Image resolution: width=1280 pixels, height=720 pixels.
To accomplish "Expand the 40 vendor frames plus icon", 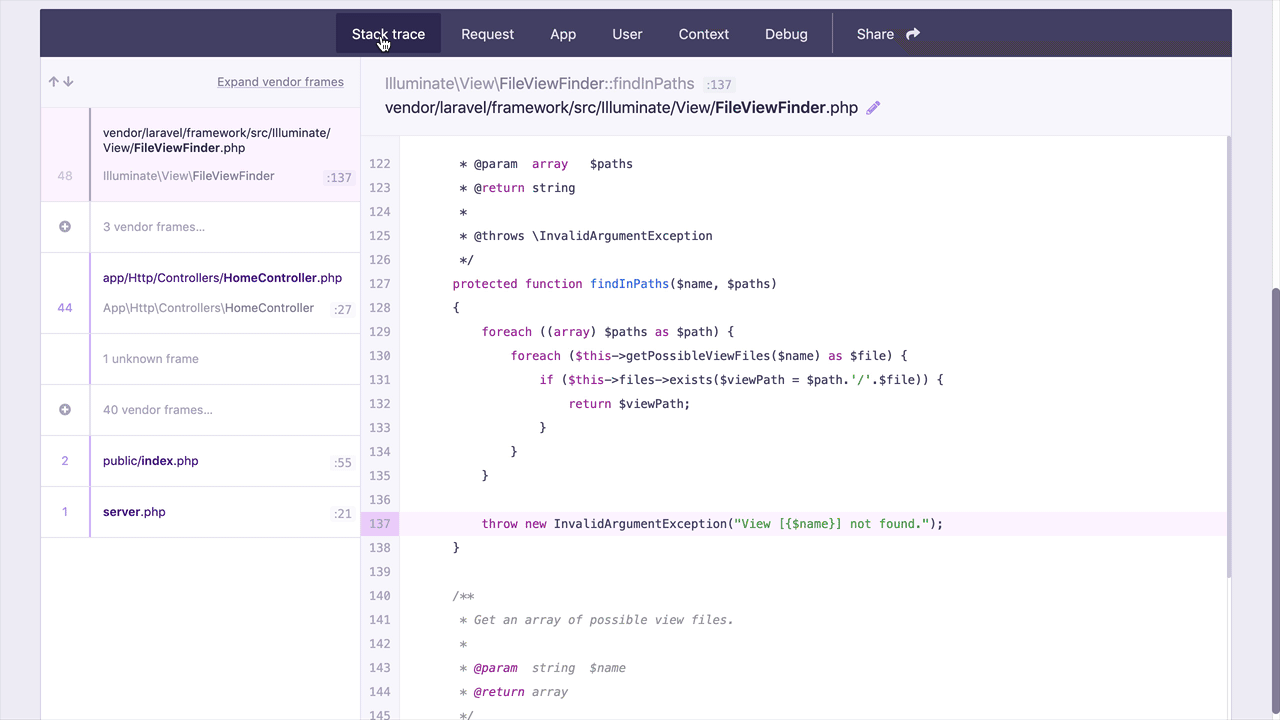I will coord(65,409).
